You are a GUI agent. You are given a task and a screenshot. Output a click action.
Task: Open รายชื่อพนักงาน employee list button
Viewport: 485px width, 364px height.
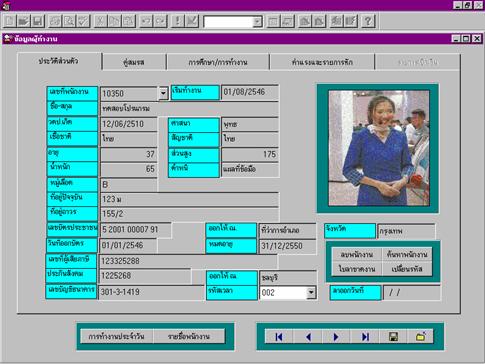click(189, 337)
